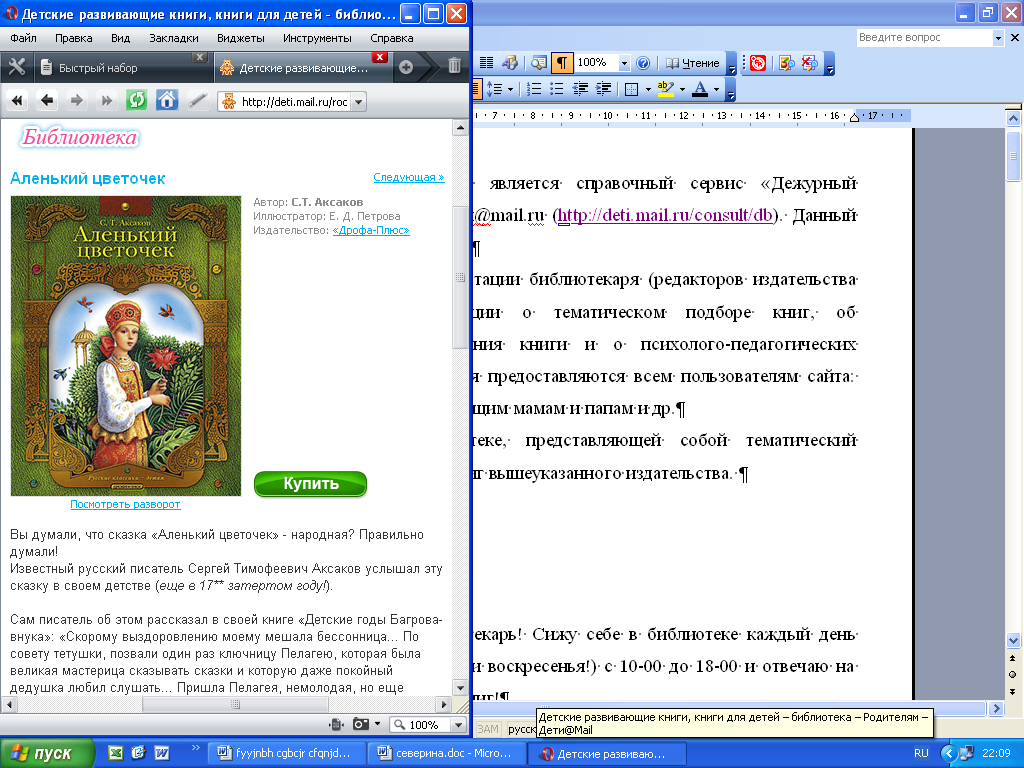Follow the Следующая » link
The image size is (1024, 768).
409,177
